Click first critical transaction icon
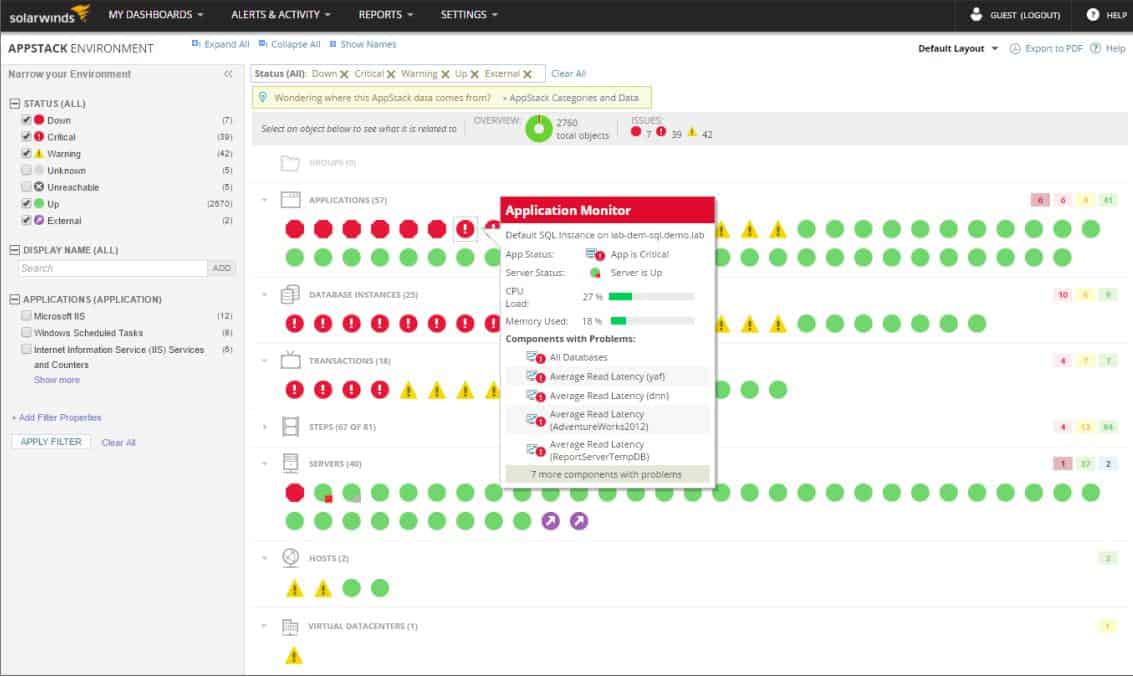 pos(295,389)
